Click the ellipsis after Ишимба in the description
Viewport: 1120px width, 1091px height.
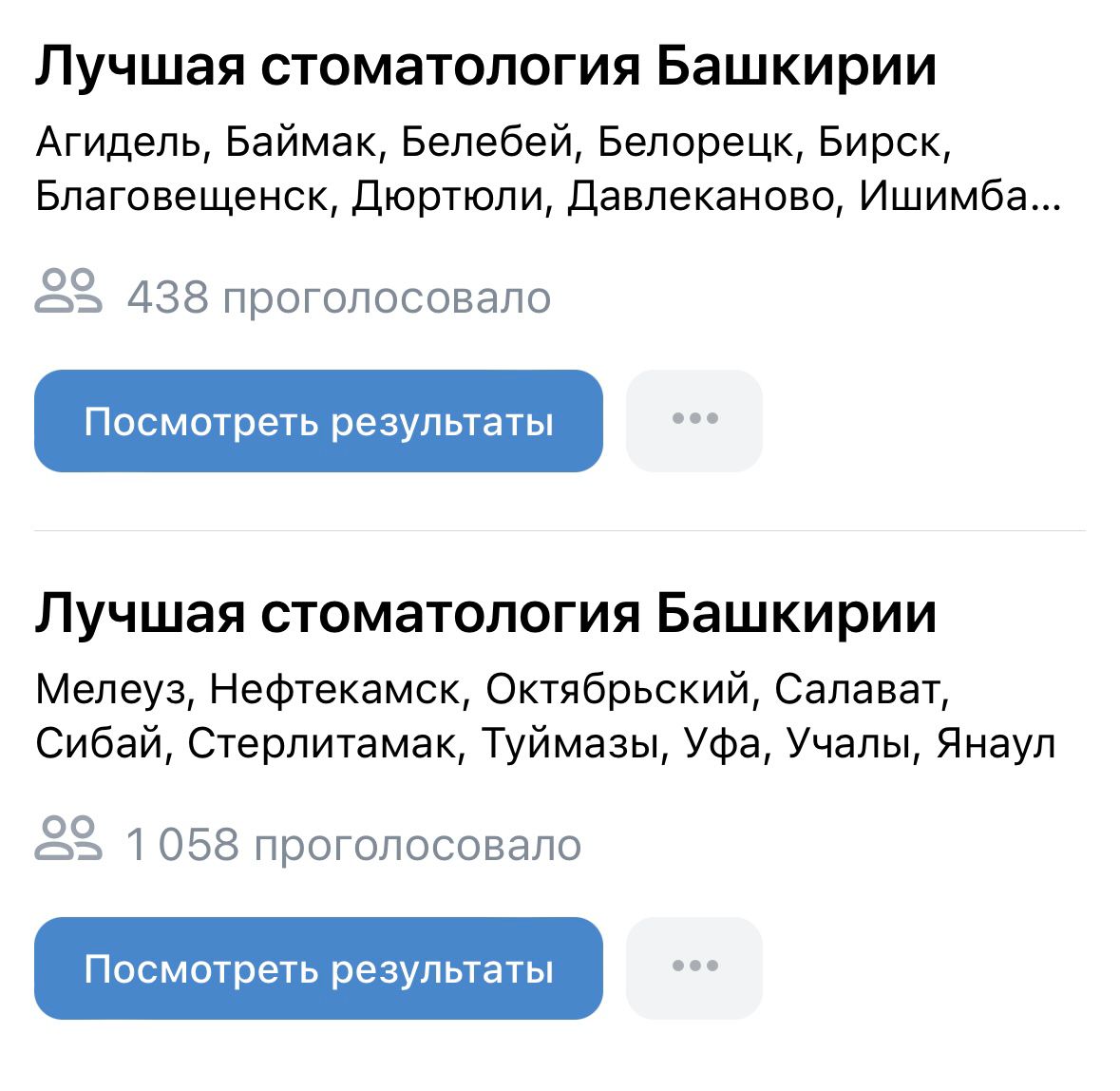[1047, 208]
